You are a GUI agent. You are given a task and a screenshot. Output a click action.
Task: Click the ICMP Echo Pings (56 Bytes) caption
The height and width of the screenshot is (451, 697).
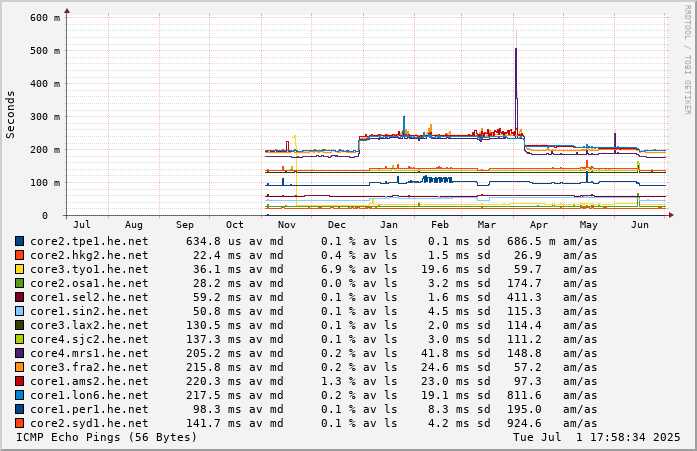(x=106, y=437)
